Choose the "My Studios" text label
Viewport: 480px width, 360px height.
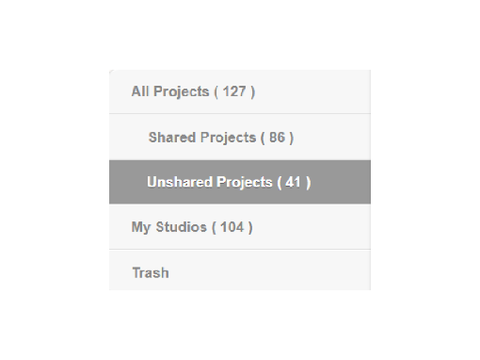click(x=169, y=227)
